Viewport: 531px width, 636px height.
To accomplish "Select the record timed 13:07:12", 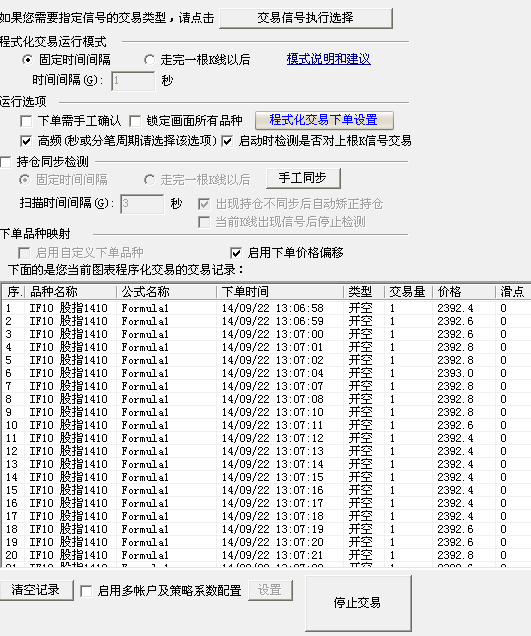I will 266,438.
